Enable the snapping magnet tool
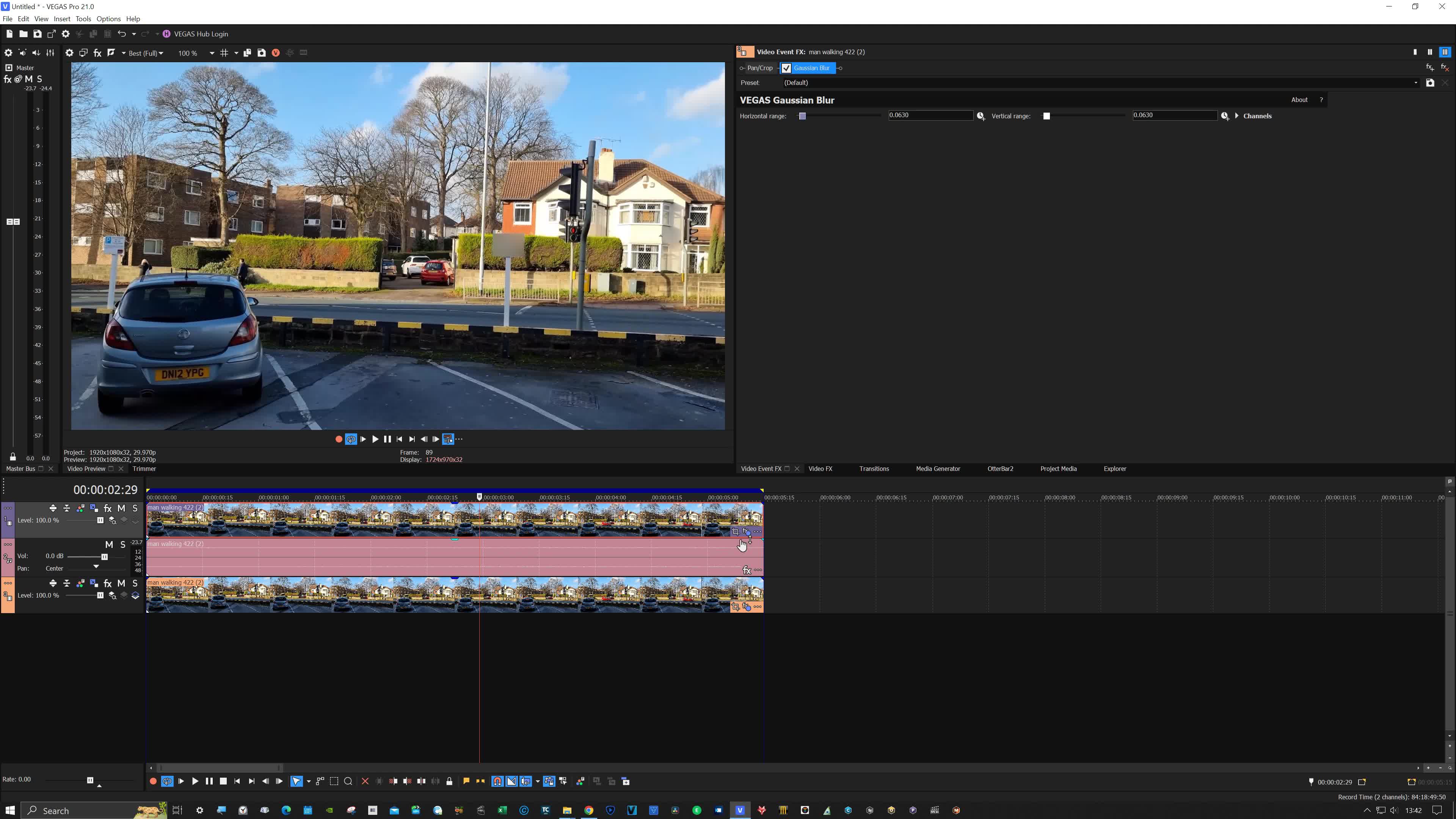The width and height of the screenshot is (1456, 819). click(497, 781)
